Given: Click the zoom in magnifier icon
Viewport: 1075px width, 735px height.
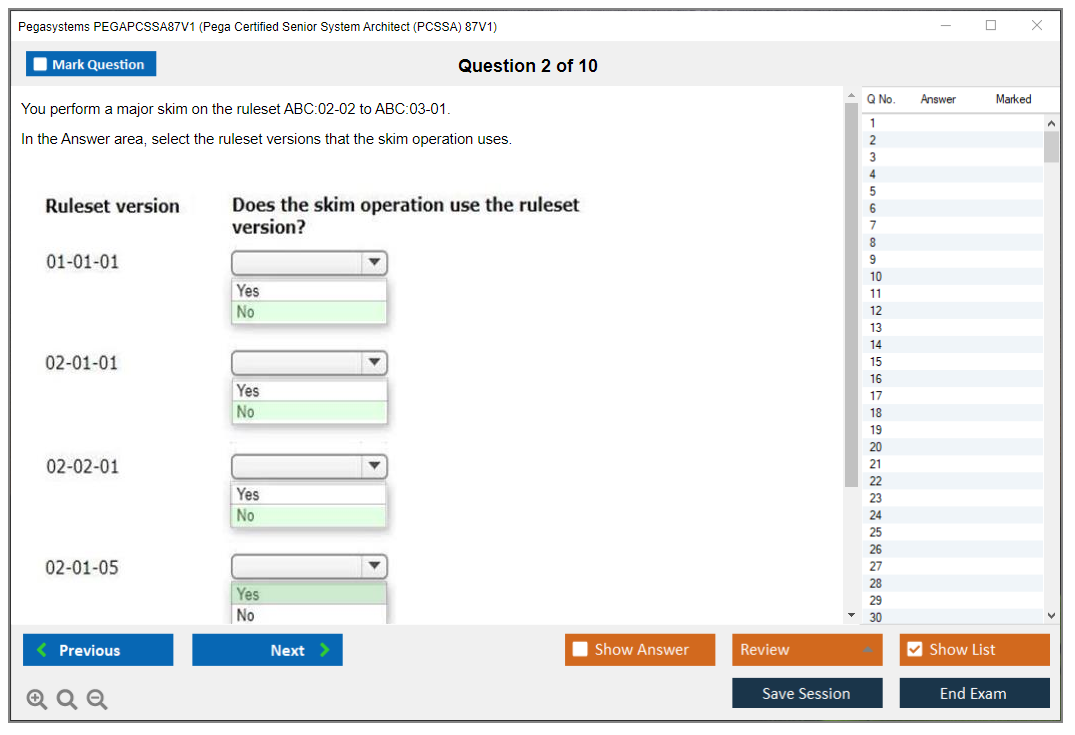Looking at the screenshot, I should point(37,700).
